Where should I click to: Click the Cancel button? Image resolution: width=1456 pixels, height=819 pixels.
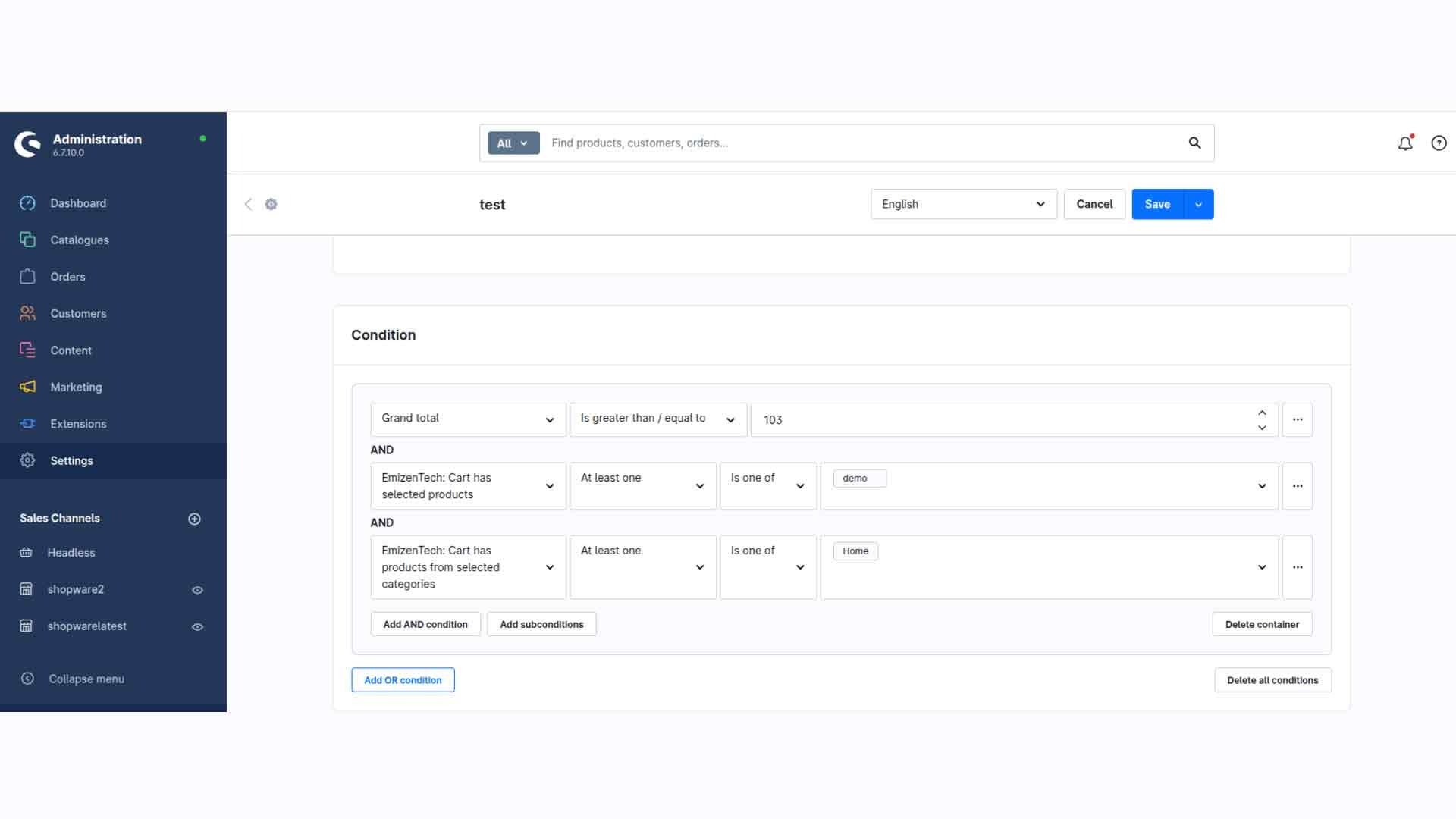coord(1094,204)
